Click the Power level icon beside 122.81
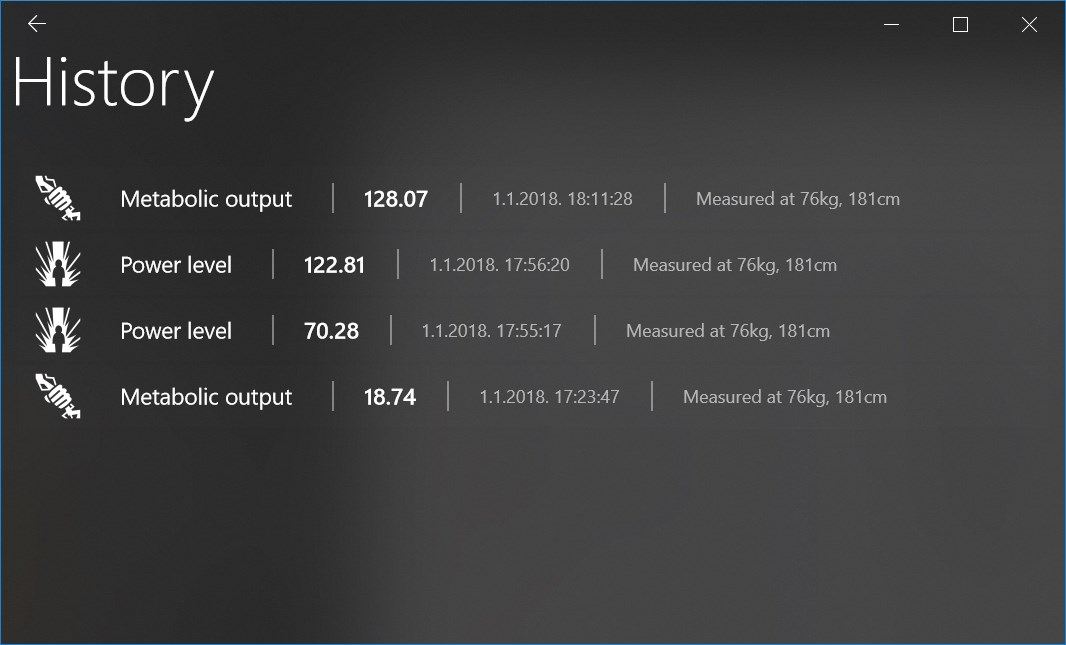 58,264
